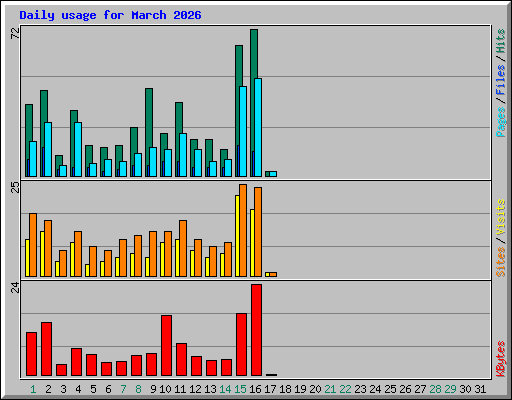Click day label '5' on the x-axis

(93, 389)
